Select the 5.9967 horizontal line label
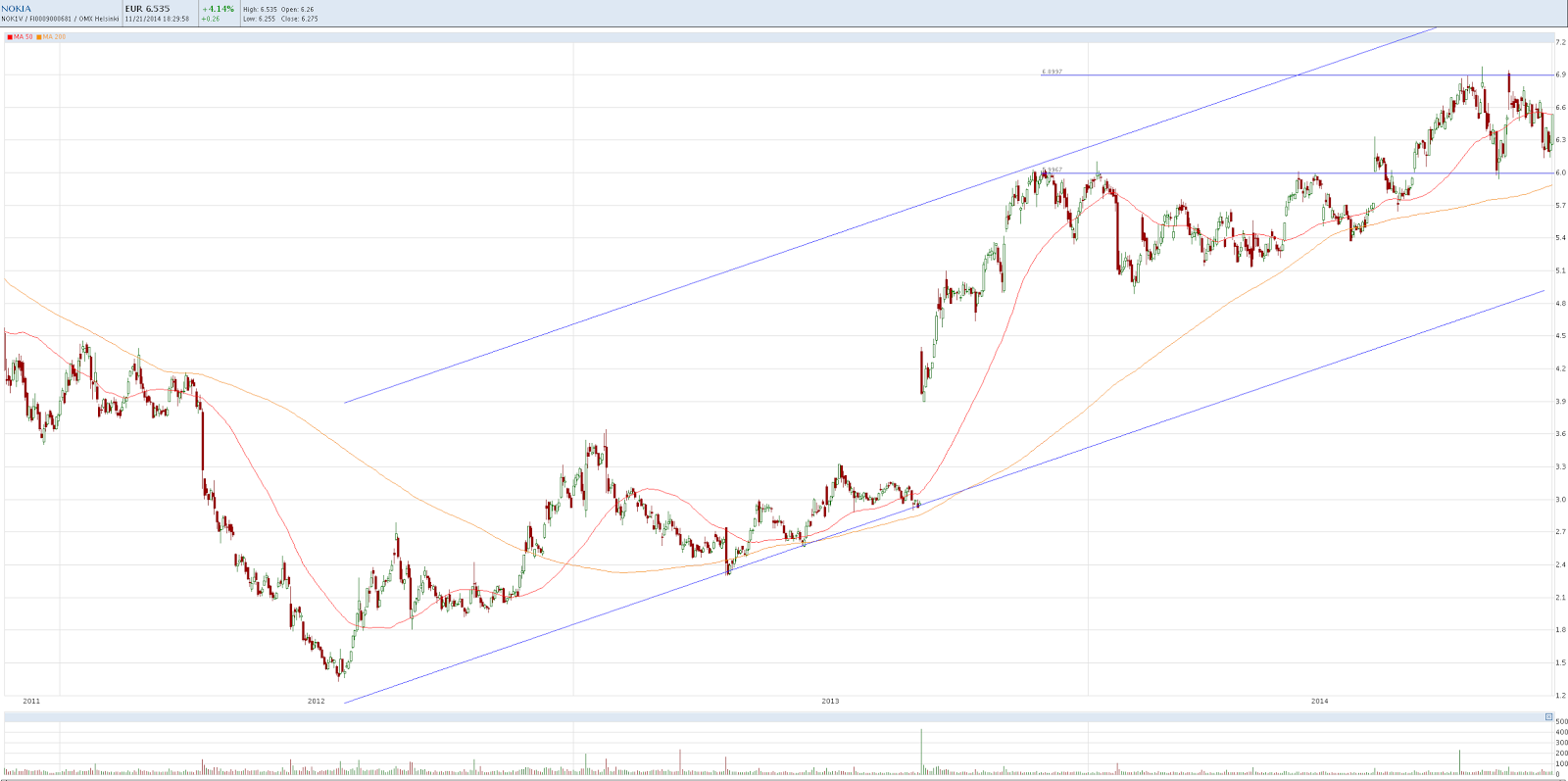1568x781 pixels. coord(1052,170)
